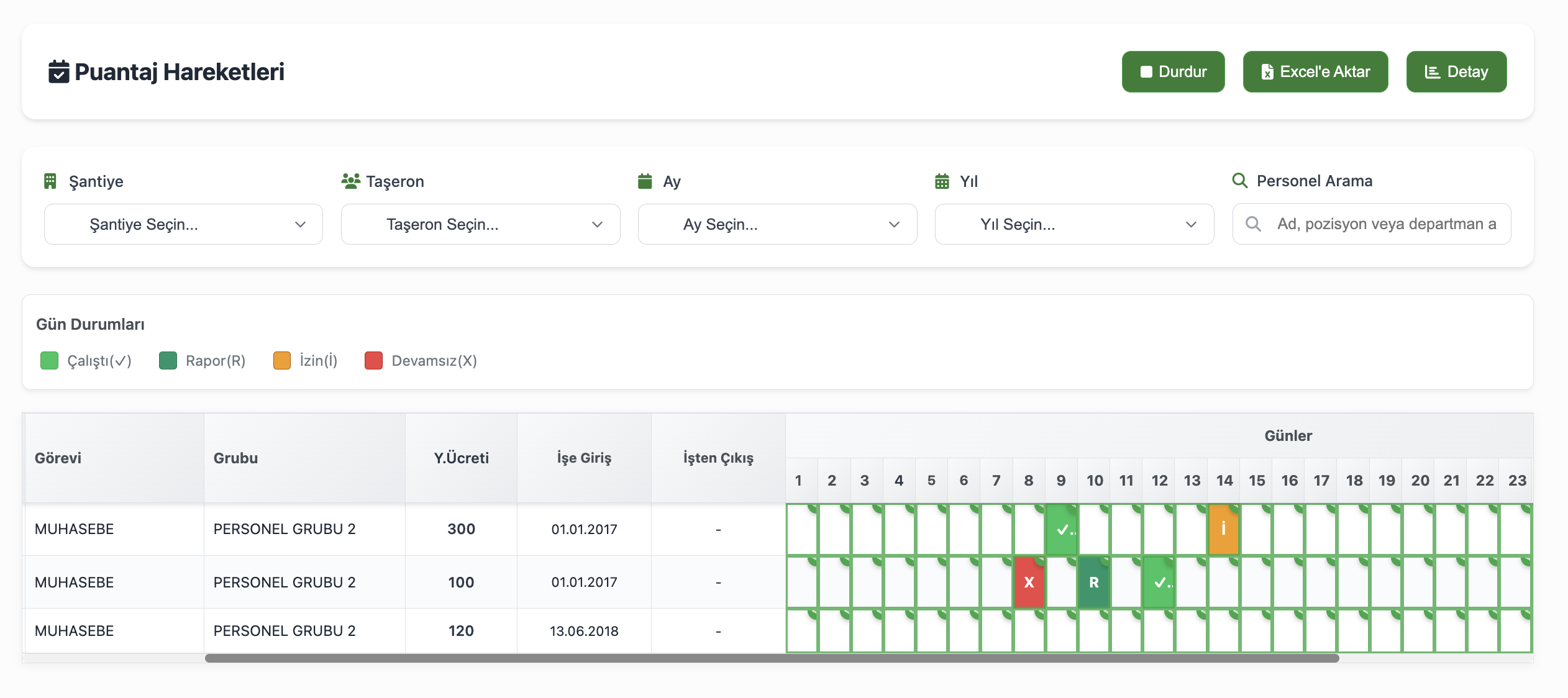Toggle the green checkmark cell on day 9

pyautogui.click(x=1062, y=529)
